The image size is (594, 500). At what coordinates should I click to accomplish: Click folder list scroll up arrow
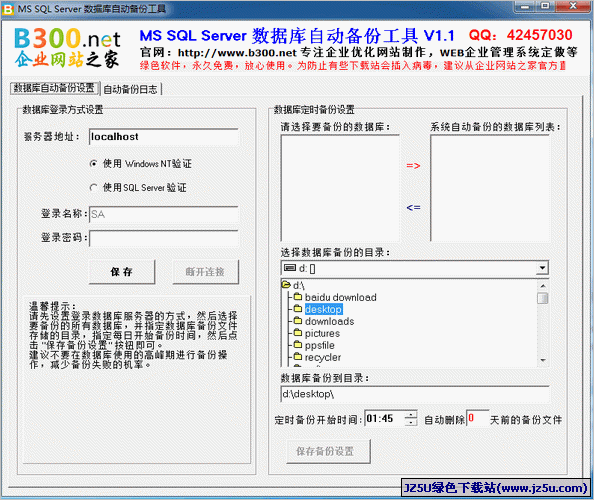543,286
